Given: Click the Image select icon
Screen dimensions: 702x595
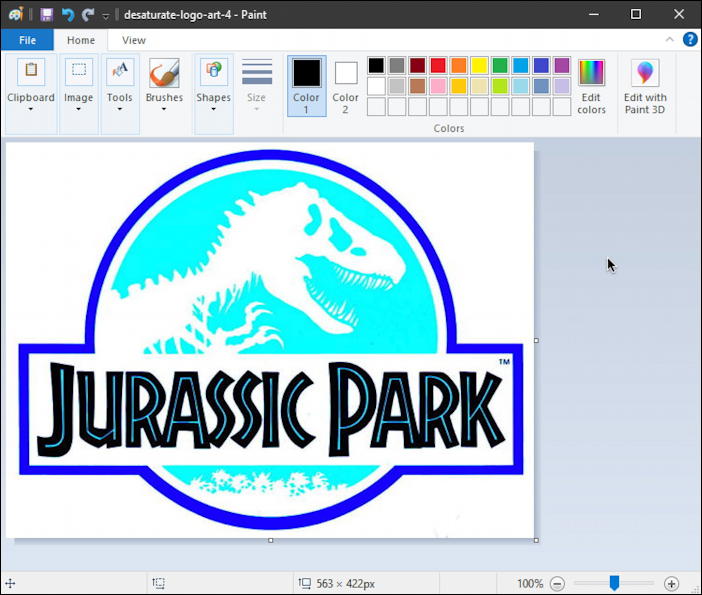Looking at the screenshot, I should tap(79, 71).
